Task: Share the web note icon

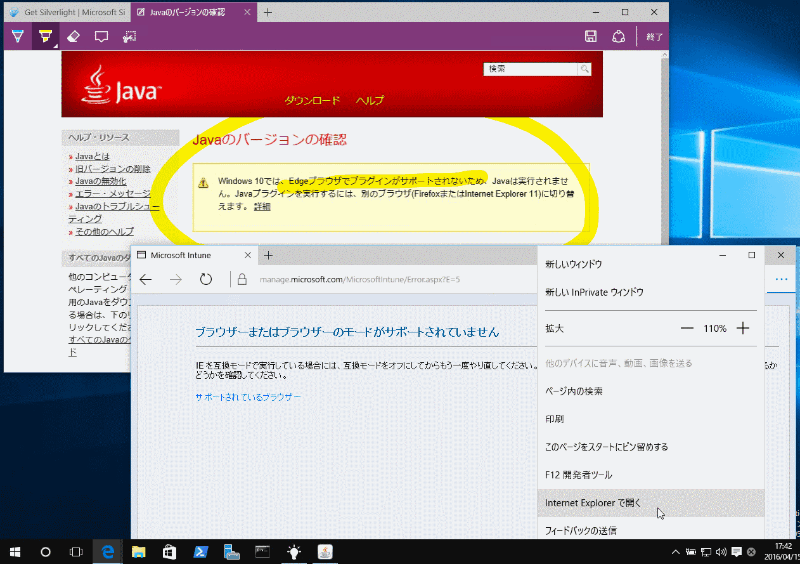Action: [x=618, y=36]
